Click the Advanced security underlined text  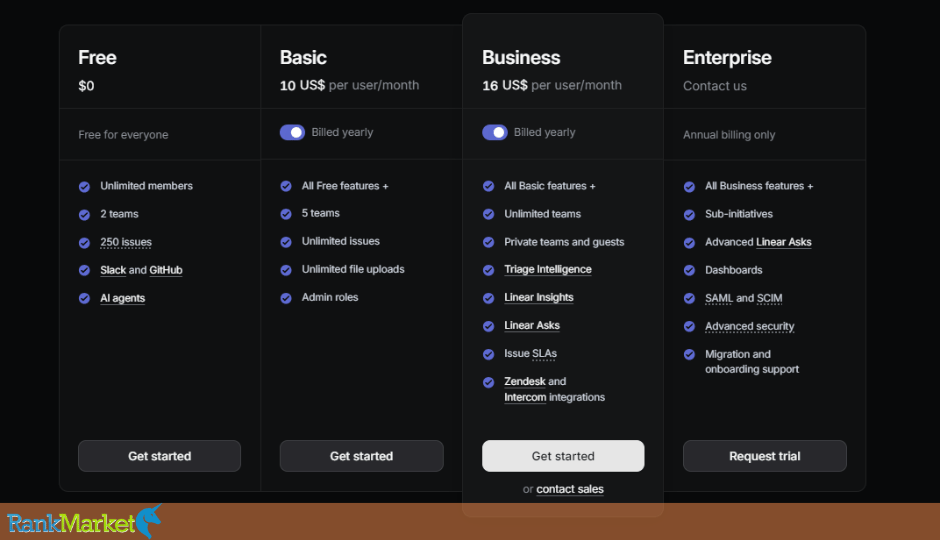(749, 326)
